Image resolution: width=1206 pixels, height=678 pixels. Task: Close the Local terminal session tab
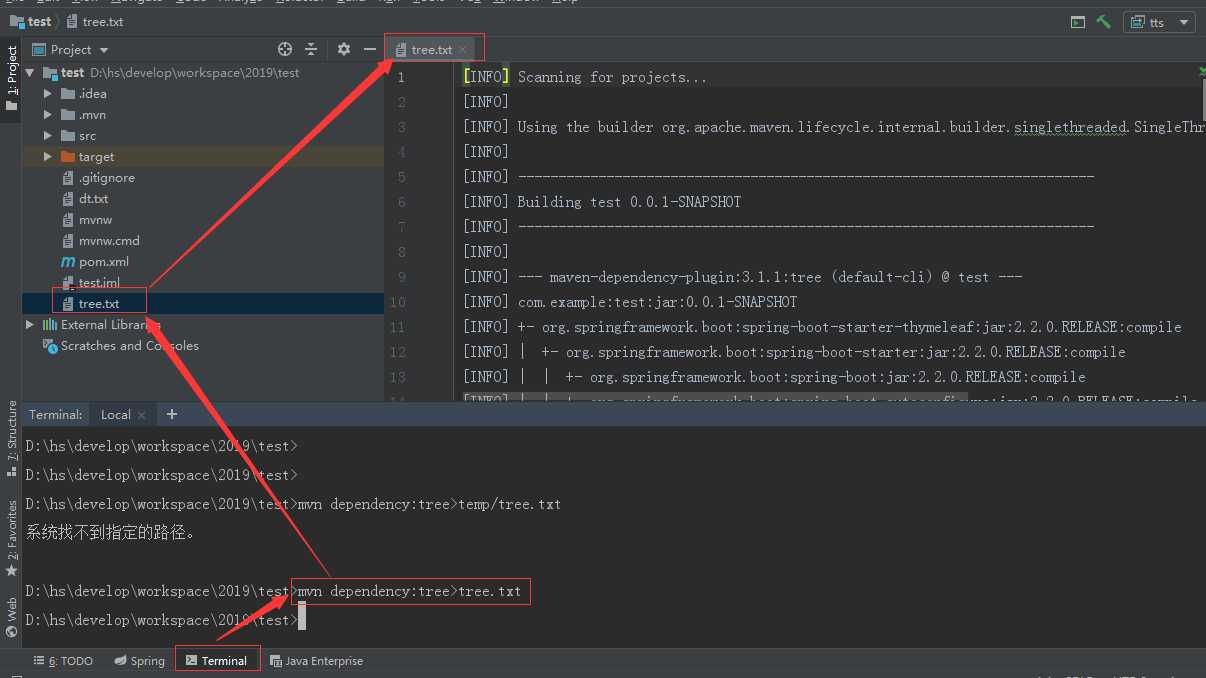point(142,415)
